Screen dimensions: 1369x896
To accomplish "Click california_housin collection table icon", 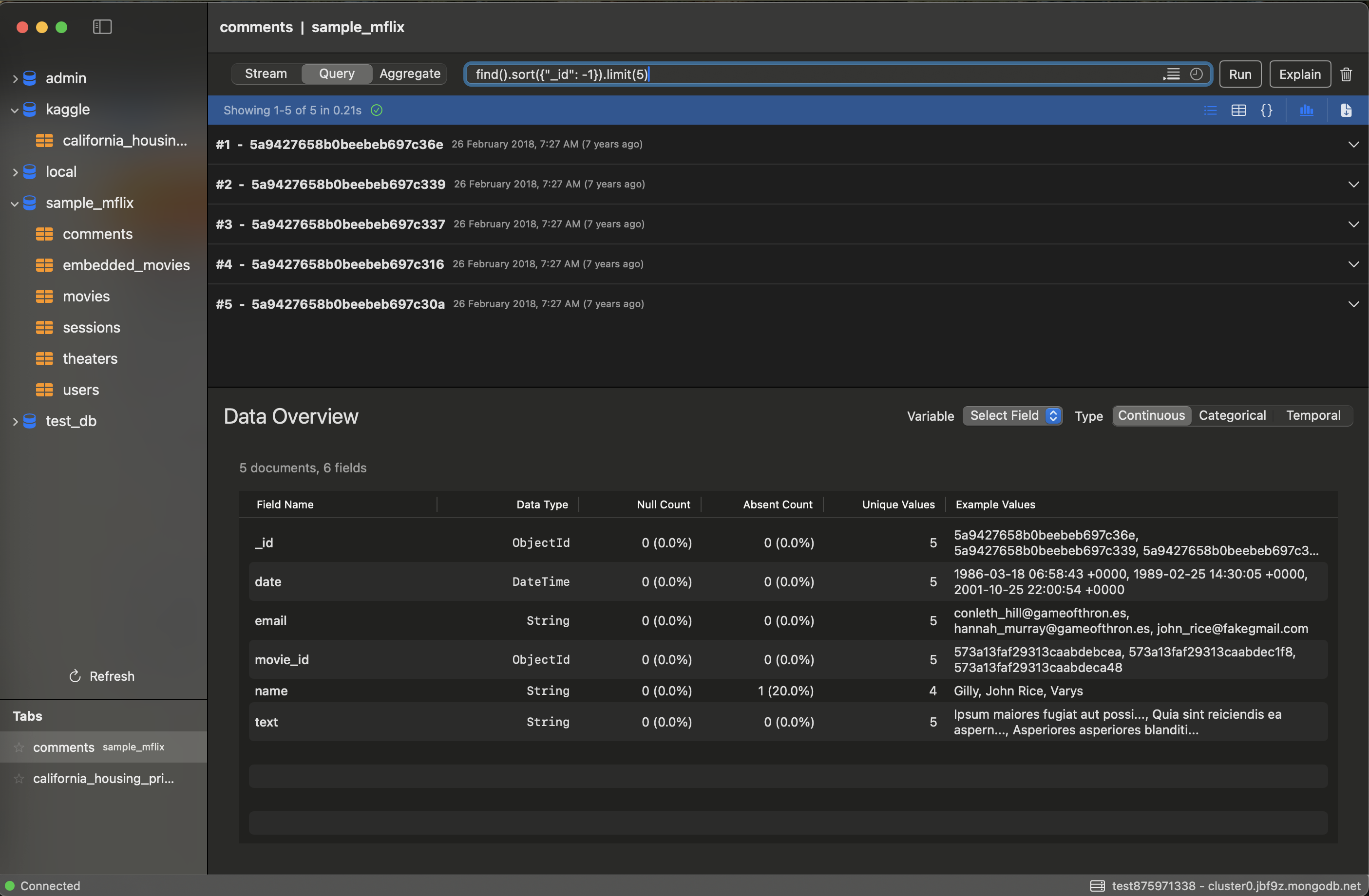I will click(x=44, y=140).
